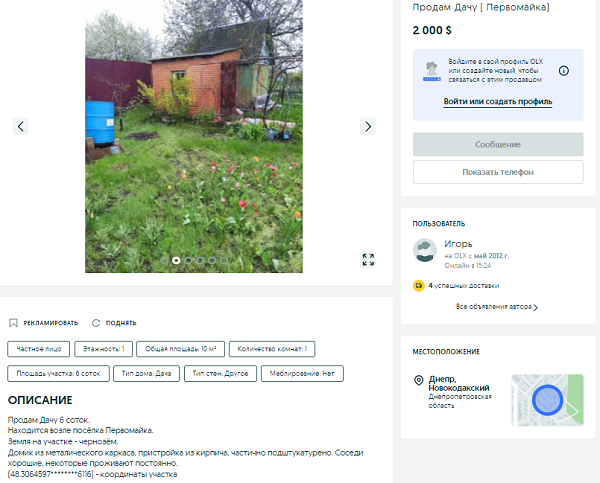
Task: Select the last photo gallery dot
Action: (224, 260)
